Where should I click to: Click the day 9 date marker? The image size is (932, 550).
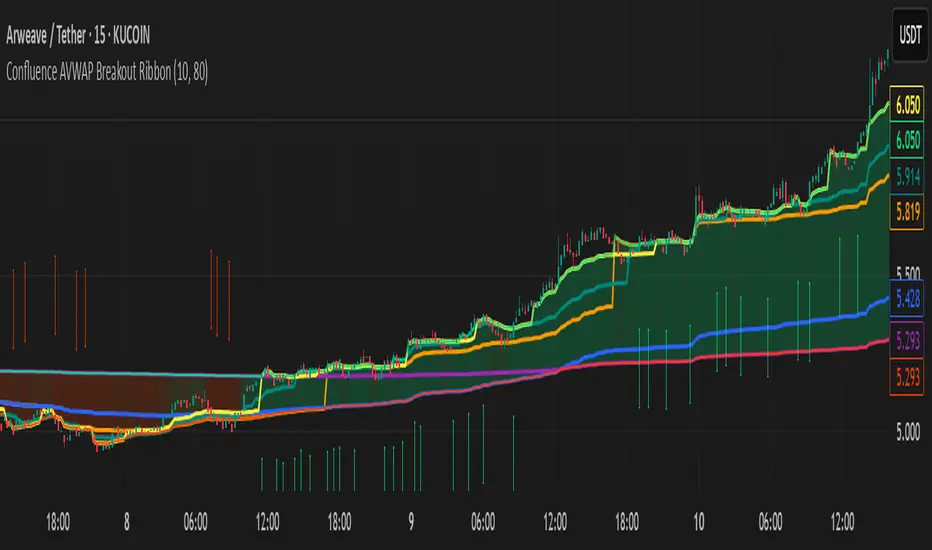(411, 522)
